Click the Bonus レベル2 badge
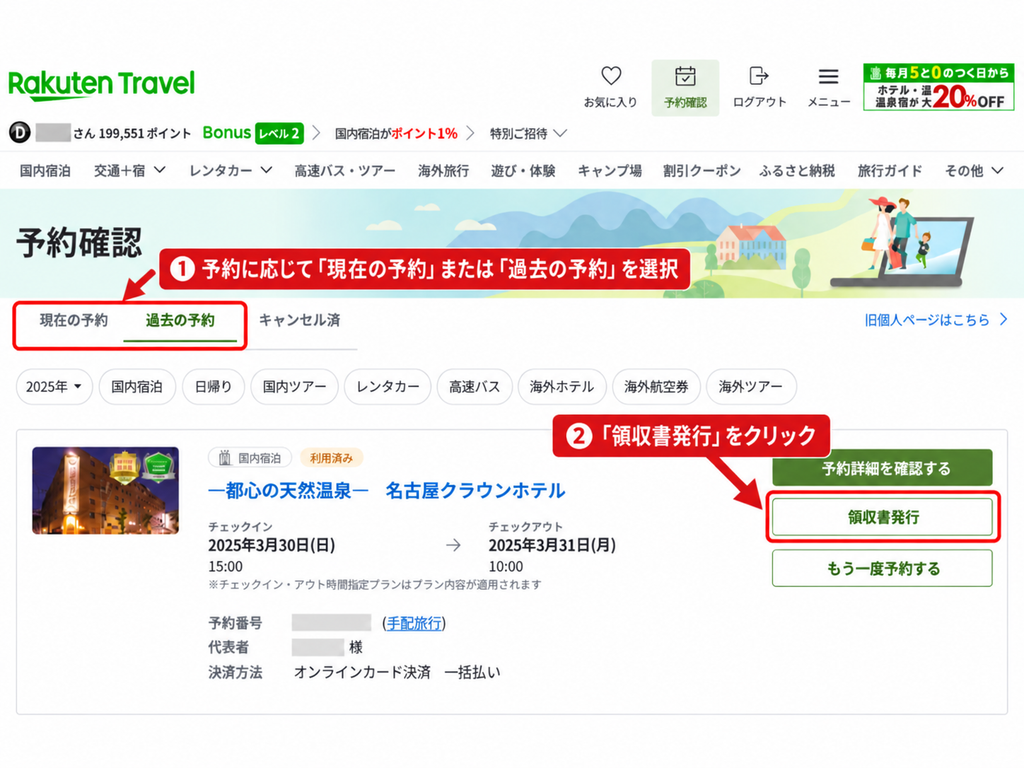The width and height of the screenshot is (1024, 768). (x=253, y=133)
